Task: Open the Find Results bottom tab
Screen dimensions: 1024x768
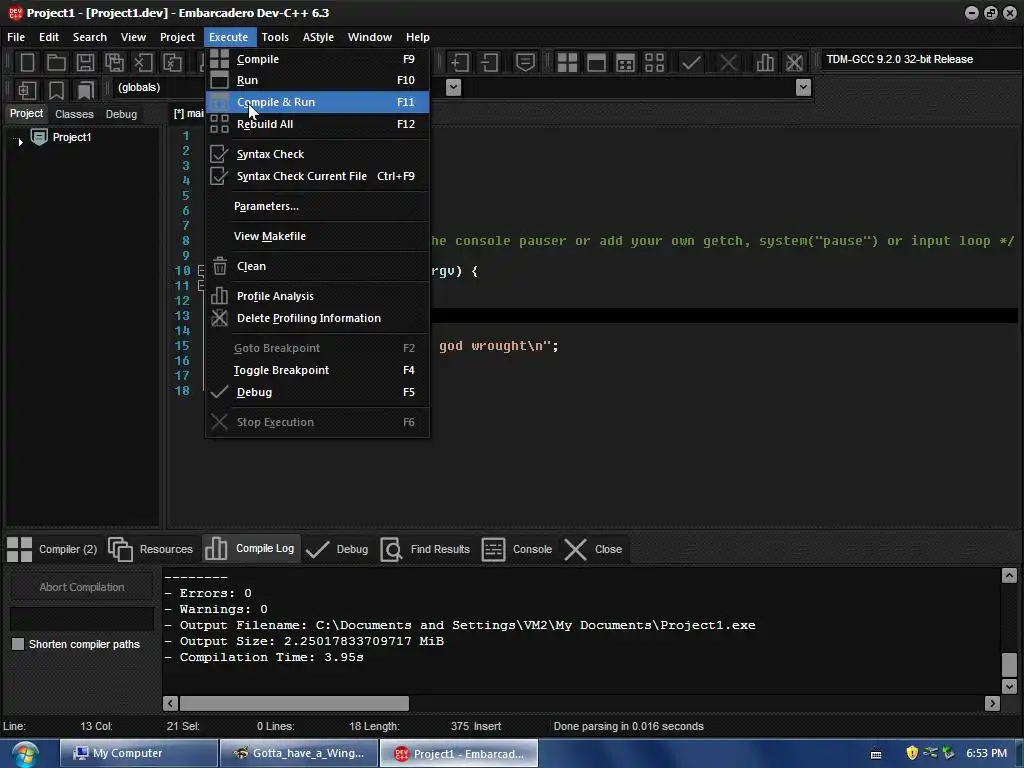Action: [x=425, y=549]
